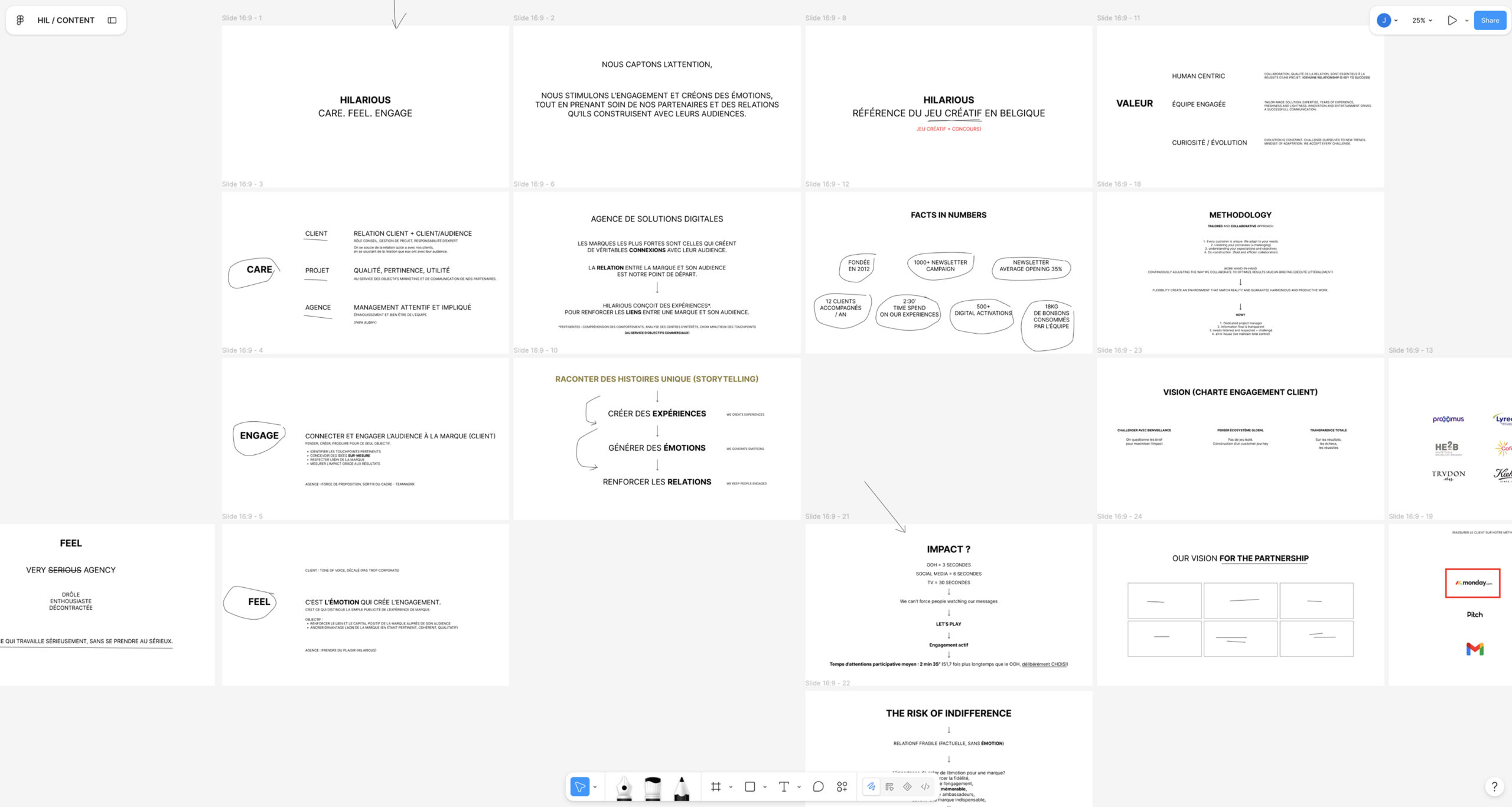Select the Rectangle shape tool

pyautogui.click(x=750, y=786)
